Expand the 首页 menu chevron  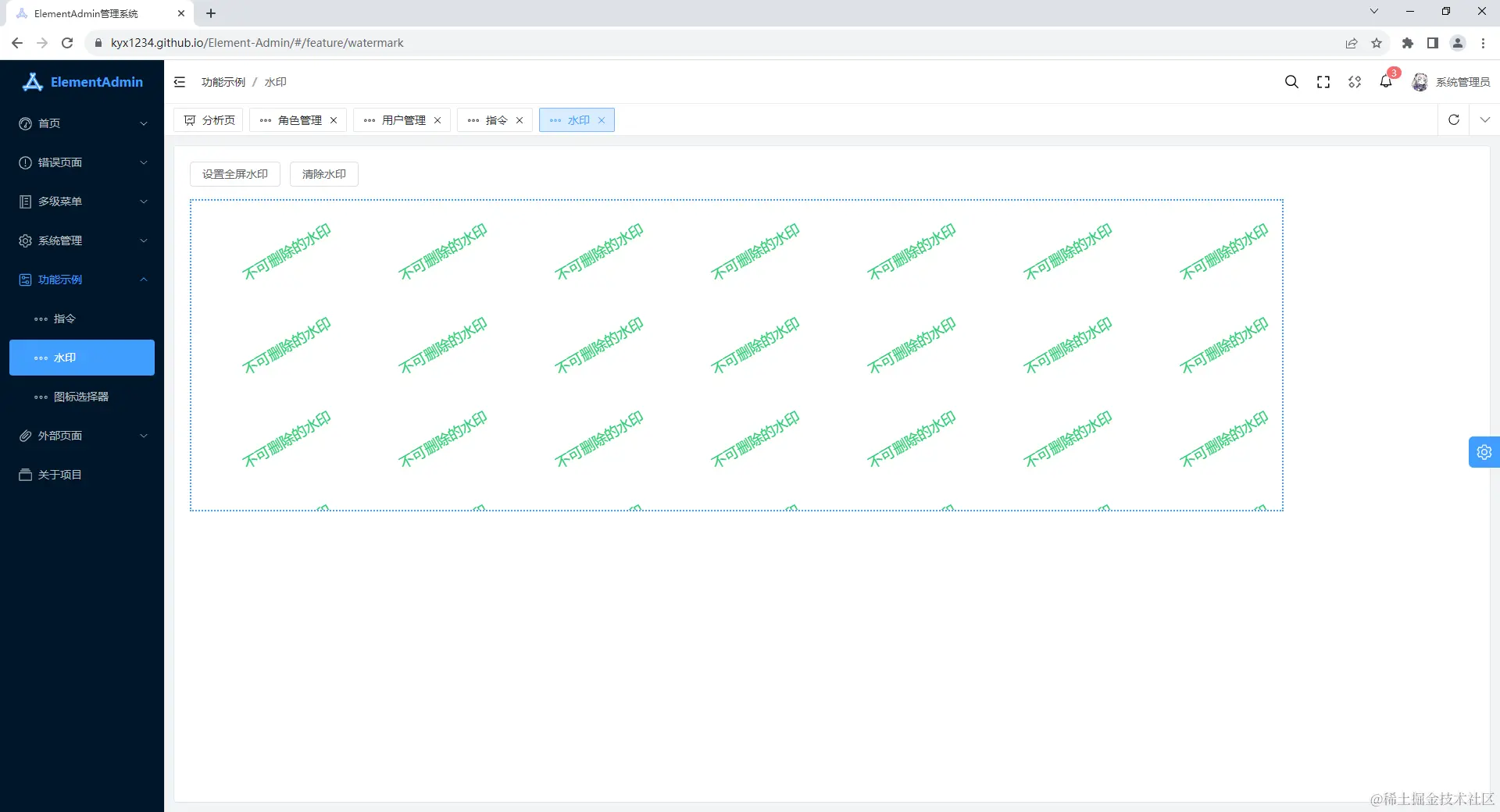[x=144, y=123]
